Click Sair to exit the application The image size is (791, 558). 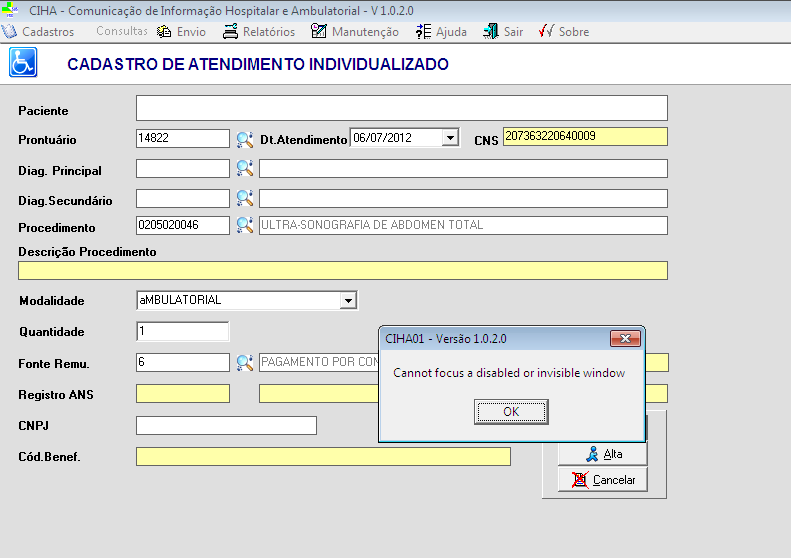(x=503, y=32)
